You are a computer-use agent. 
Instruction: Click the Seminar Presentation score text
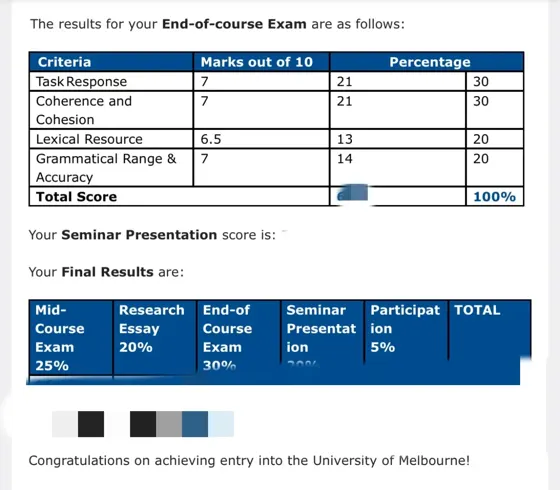pos(152,235)
